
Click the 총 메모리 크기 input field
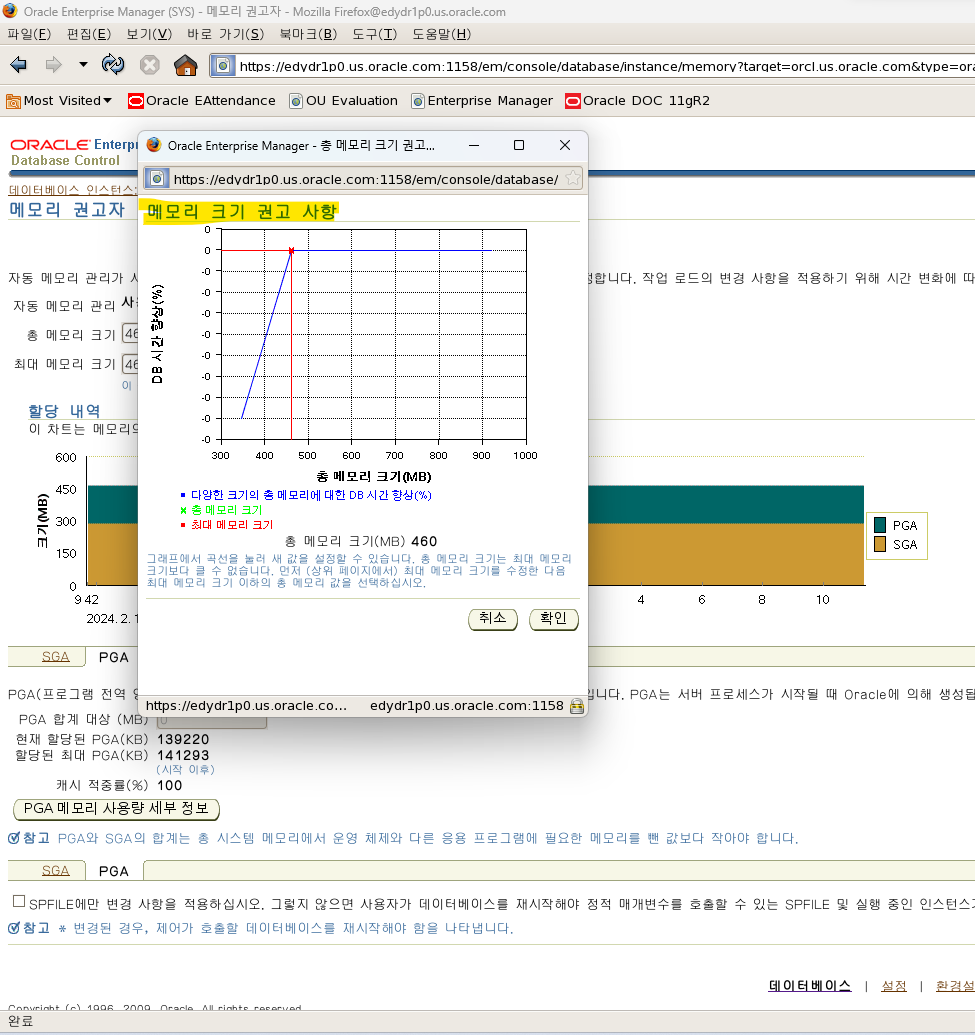point(130,335)
